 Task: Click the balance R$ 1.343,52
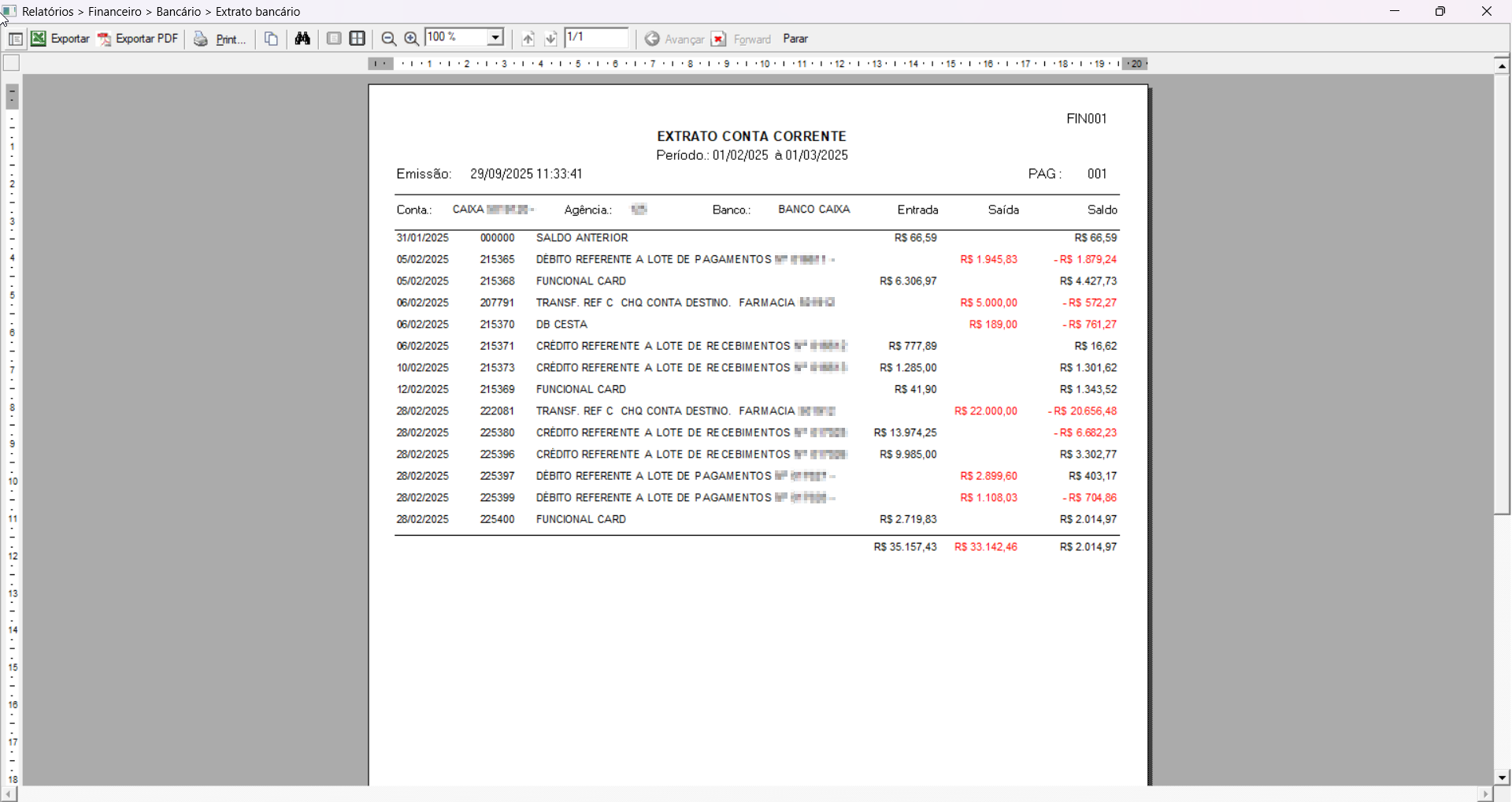click(1089, 390)
